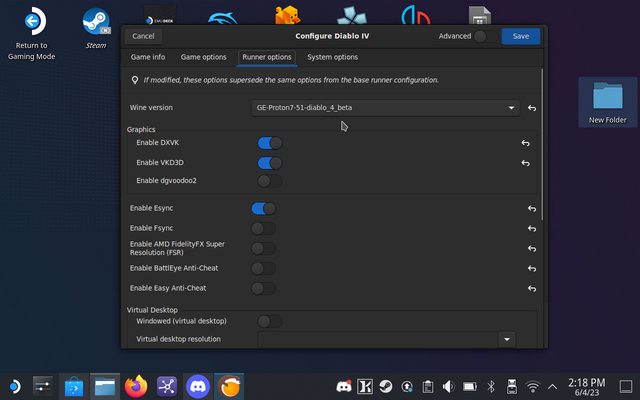The image size is (640, 400).
Task: Switch to the System options tab
Action: (332, 57)
